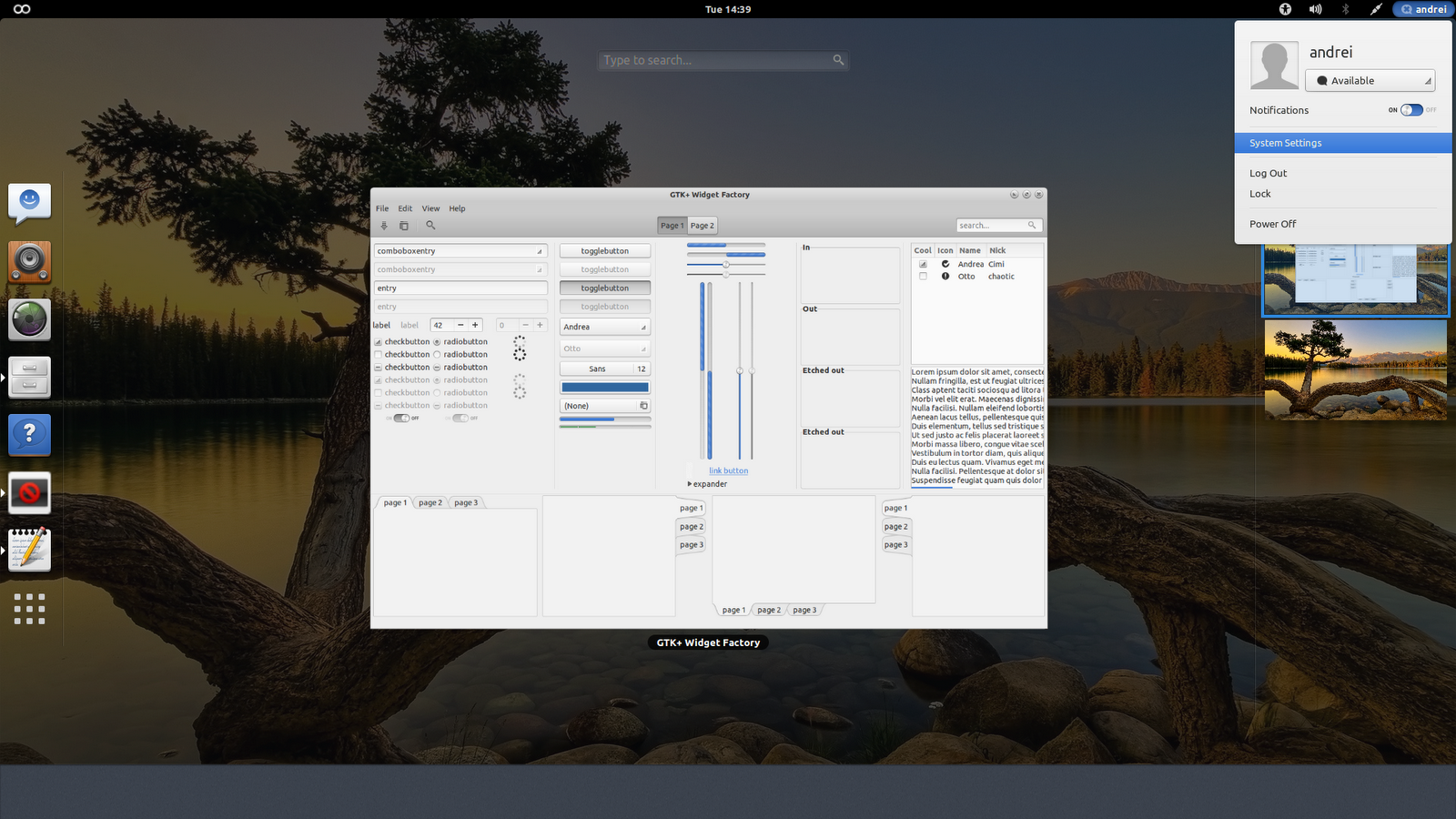Viewport: 1456px width, 819px height.
Task: Click the checkmark icon beside Andrea in the list
Action: (945, 264)
